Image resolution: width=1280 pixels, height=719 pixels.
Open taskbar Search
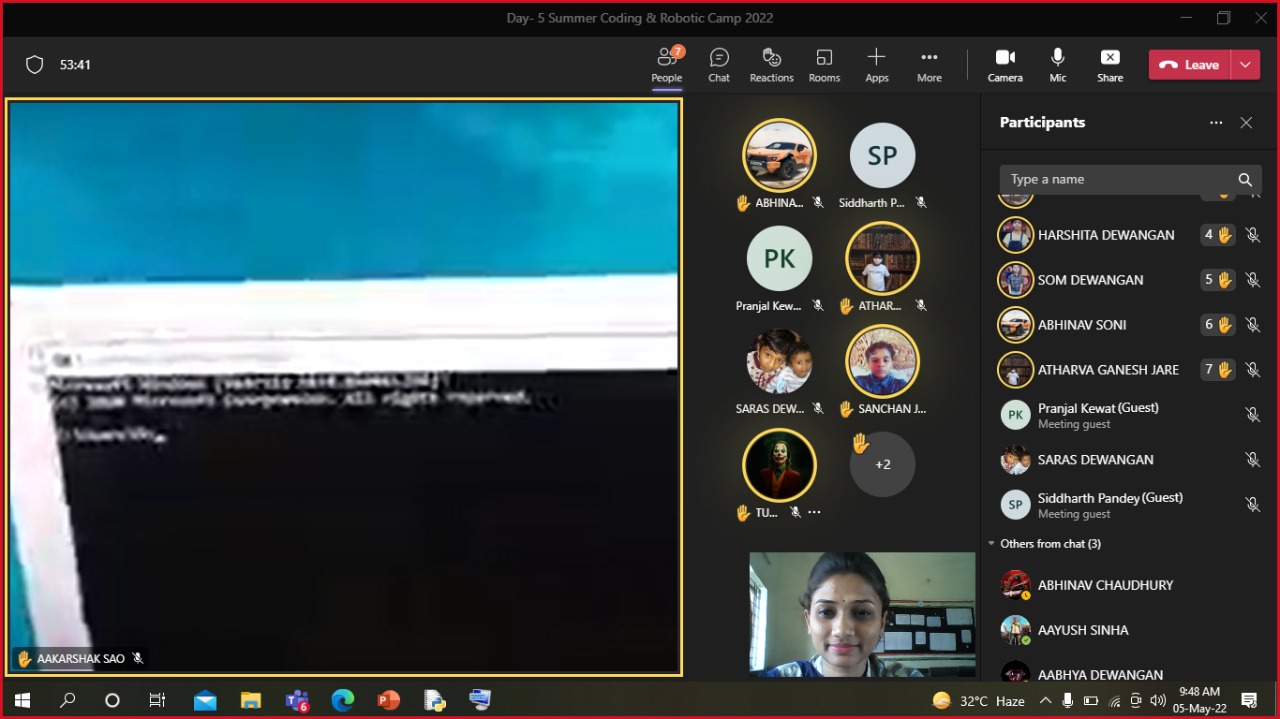67,701
